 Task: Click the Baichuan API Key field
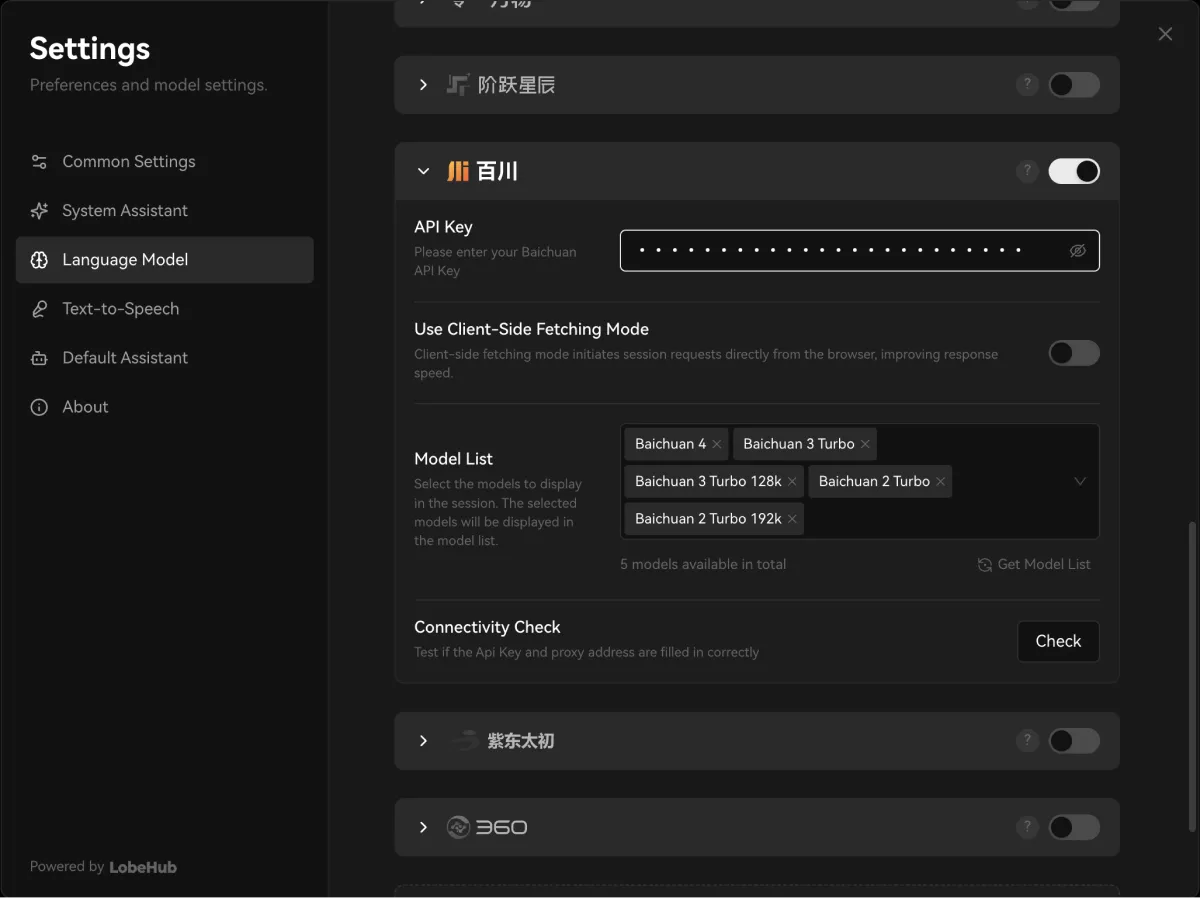pyautogui.click(x=840, y=251)
